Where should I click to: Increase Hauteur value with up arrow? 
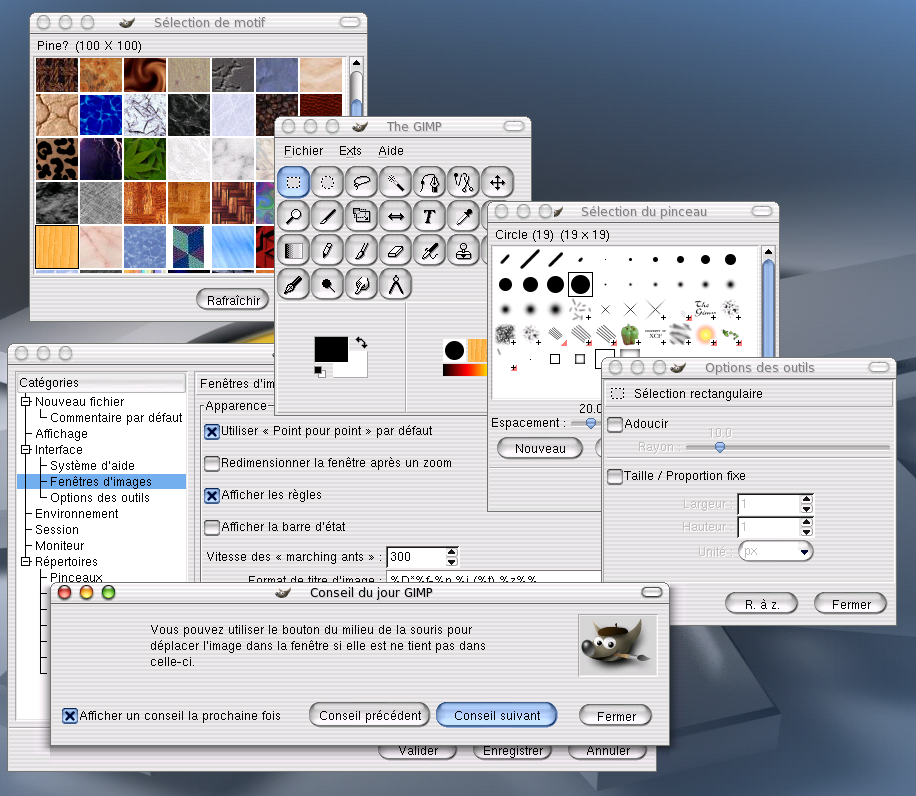coord(806,522)
